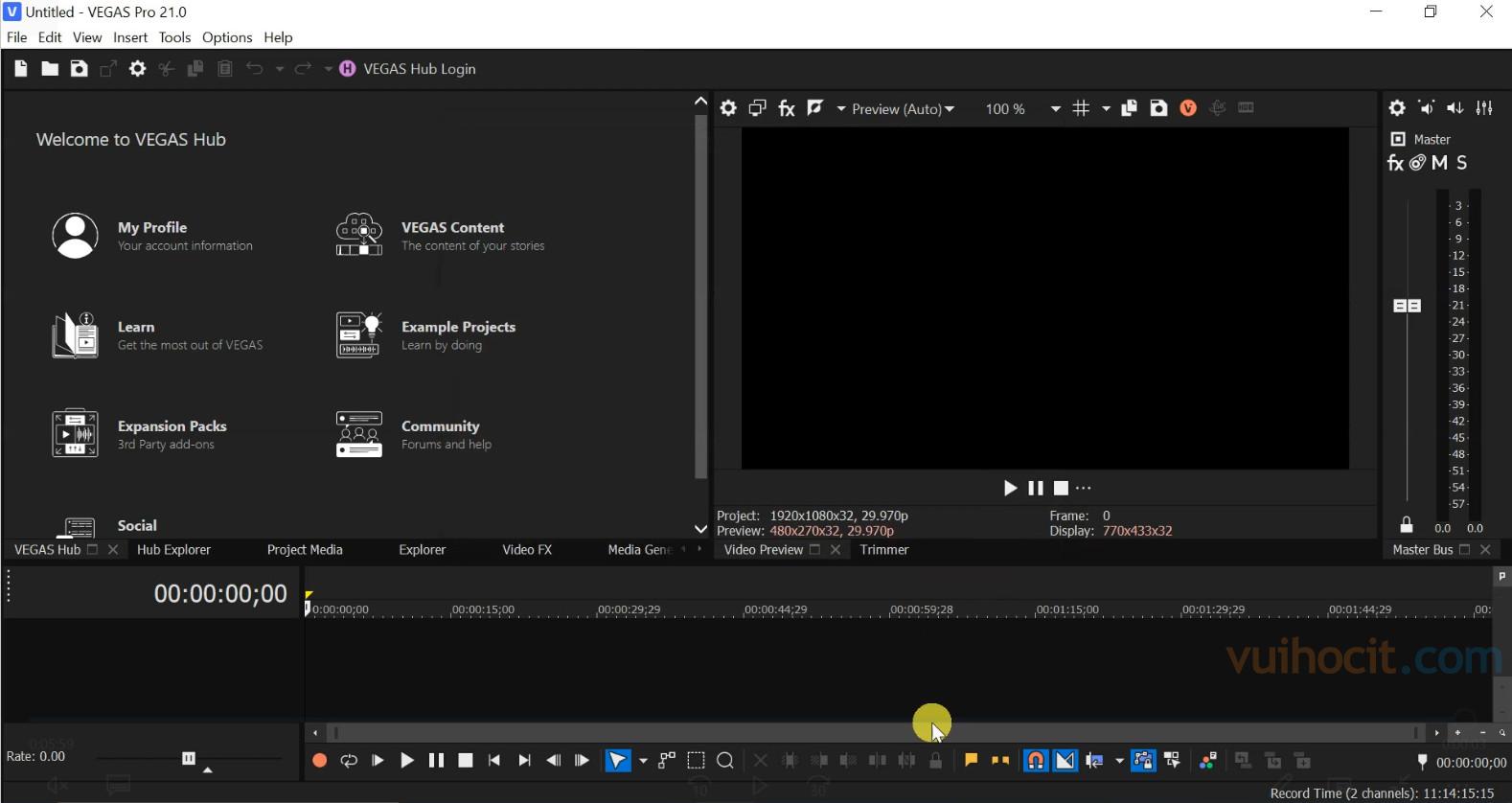This screenshot has height=803, width=1512.
Task: Expand the overlays grid dropdown arrow
Action: (x=1106, y=109)
